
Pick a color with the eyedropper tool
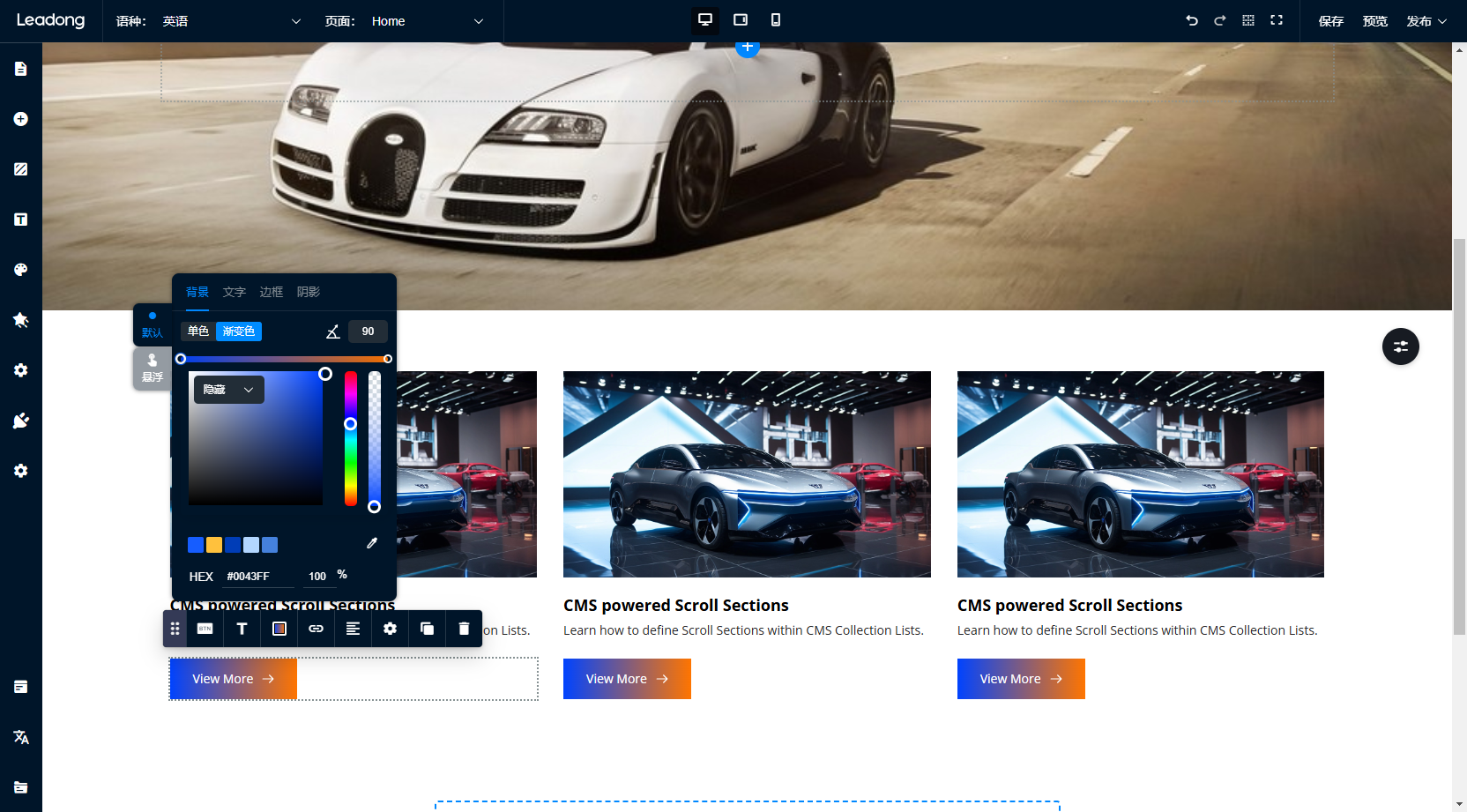(372, 543)
